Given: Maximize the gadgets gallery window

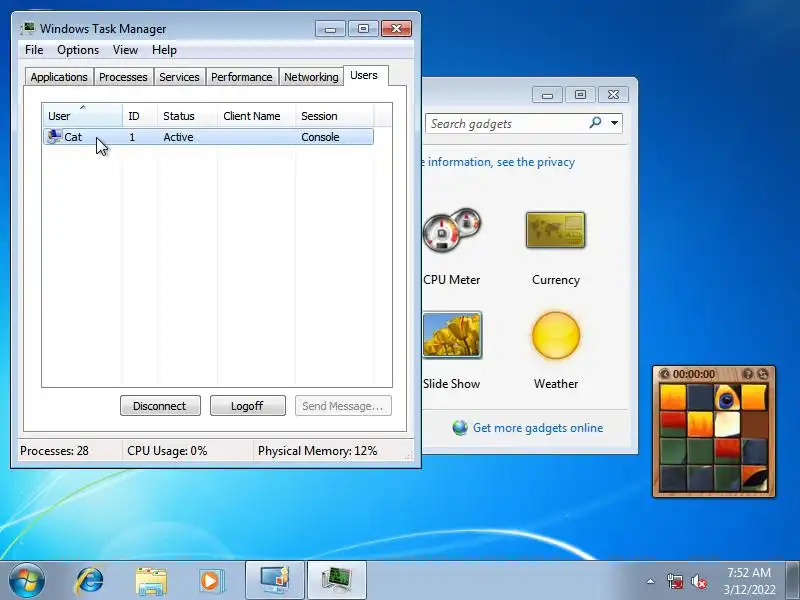Looking at the screenshot, I should 580,95.
